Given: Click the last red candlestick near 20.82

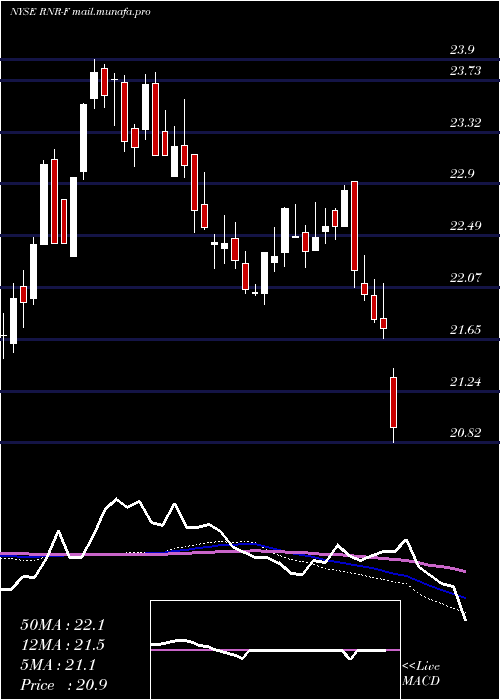Looking at the screenshot, I should click(393, 403).
